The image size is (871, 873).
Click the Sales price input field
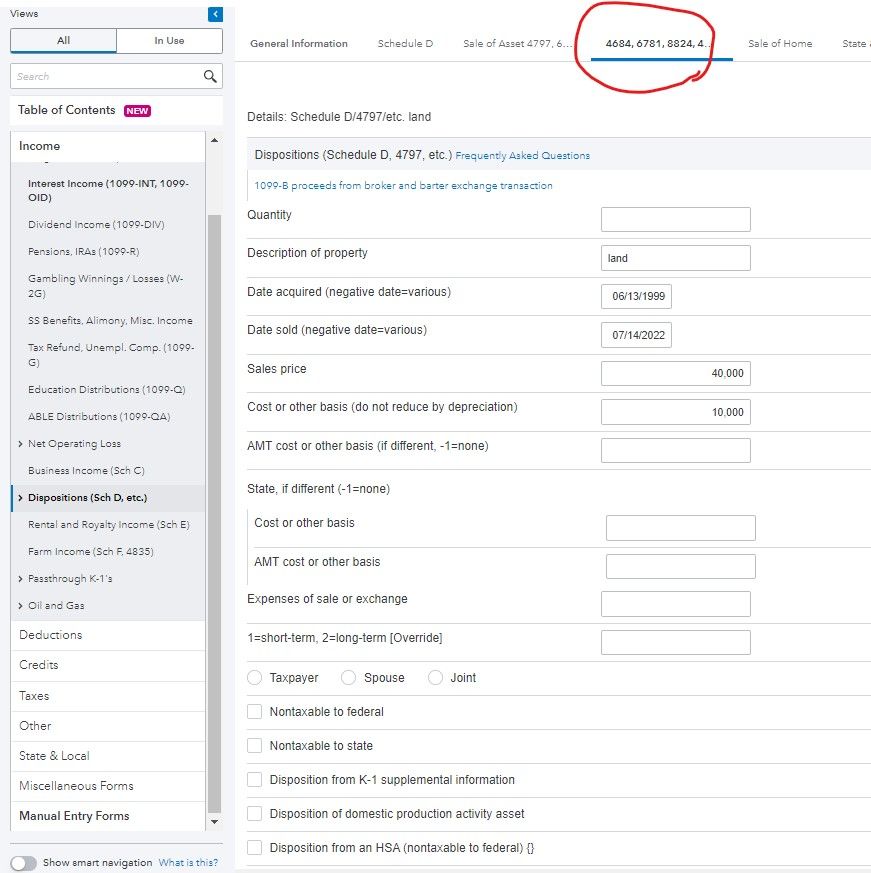coord(675,373)
